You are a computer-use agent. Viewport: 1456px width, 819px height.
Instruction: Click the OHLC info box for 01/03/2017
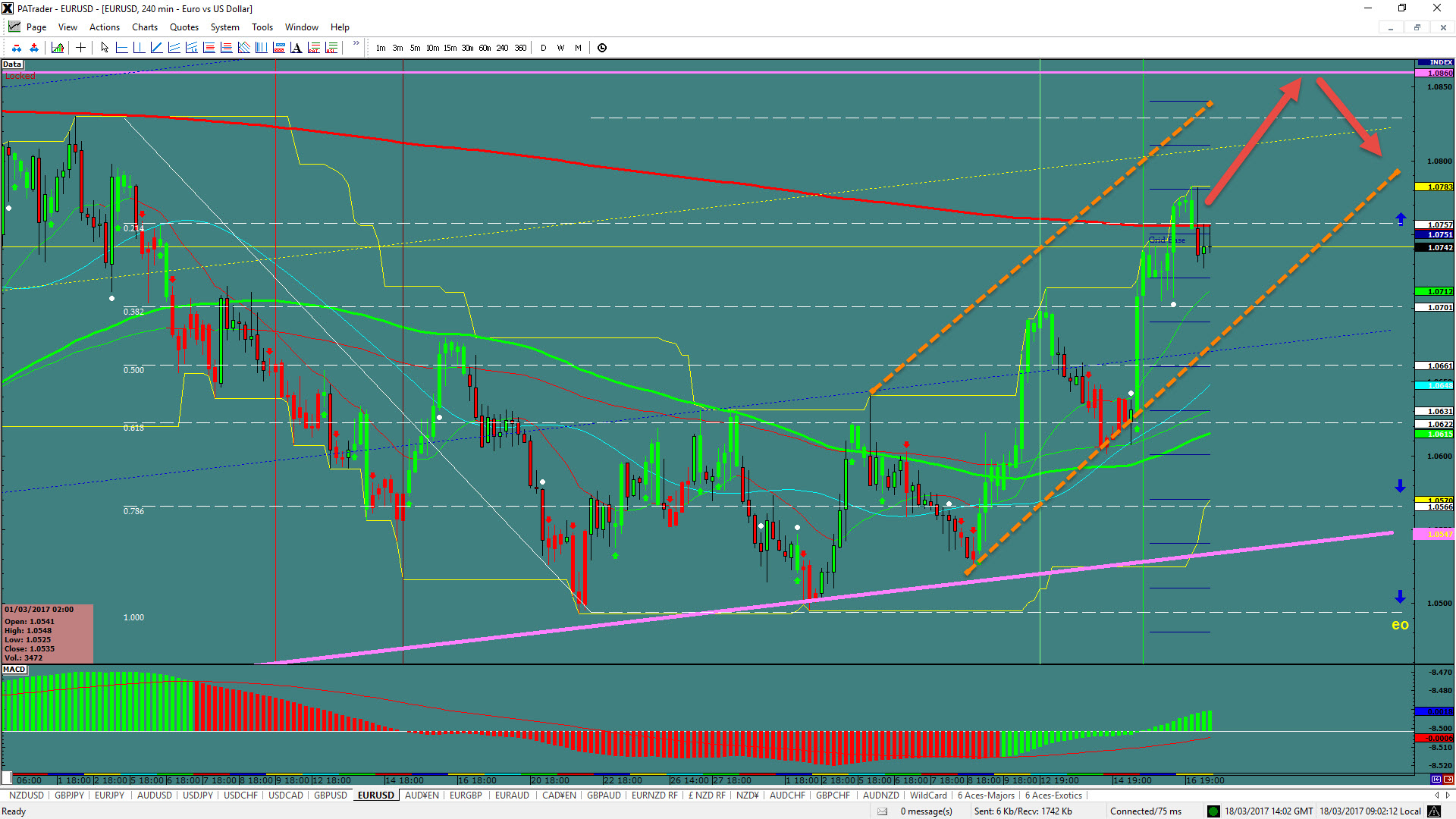coord(48,634)
